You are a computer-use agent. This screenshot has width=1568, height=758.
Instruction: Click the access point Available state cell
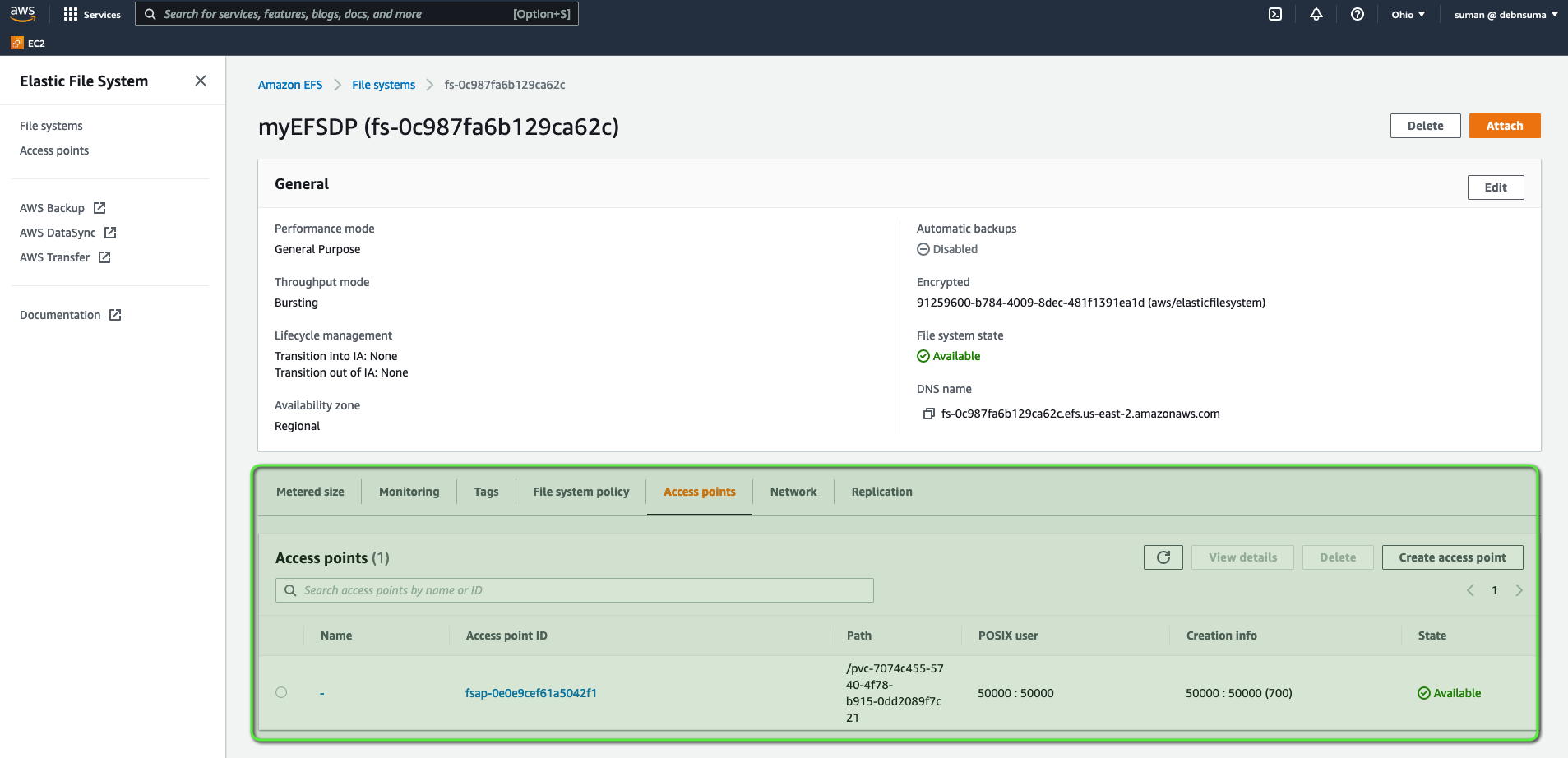[x=1450, y=693]
